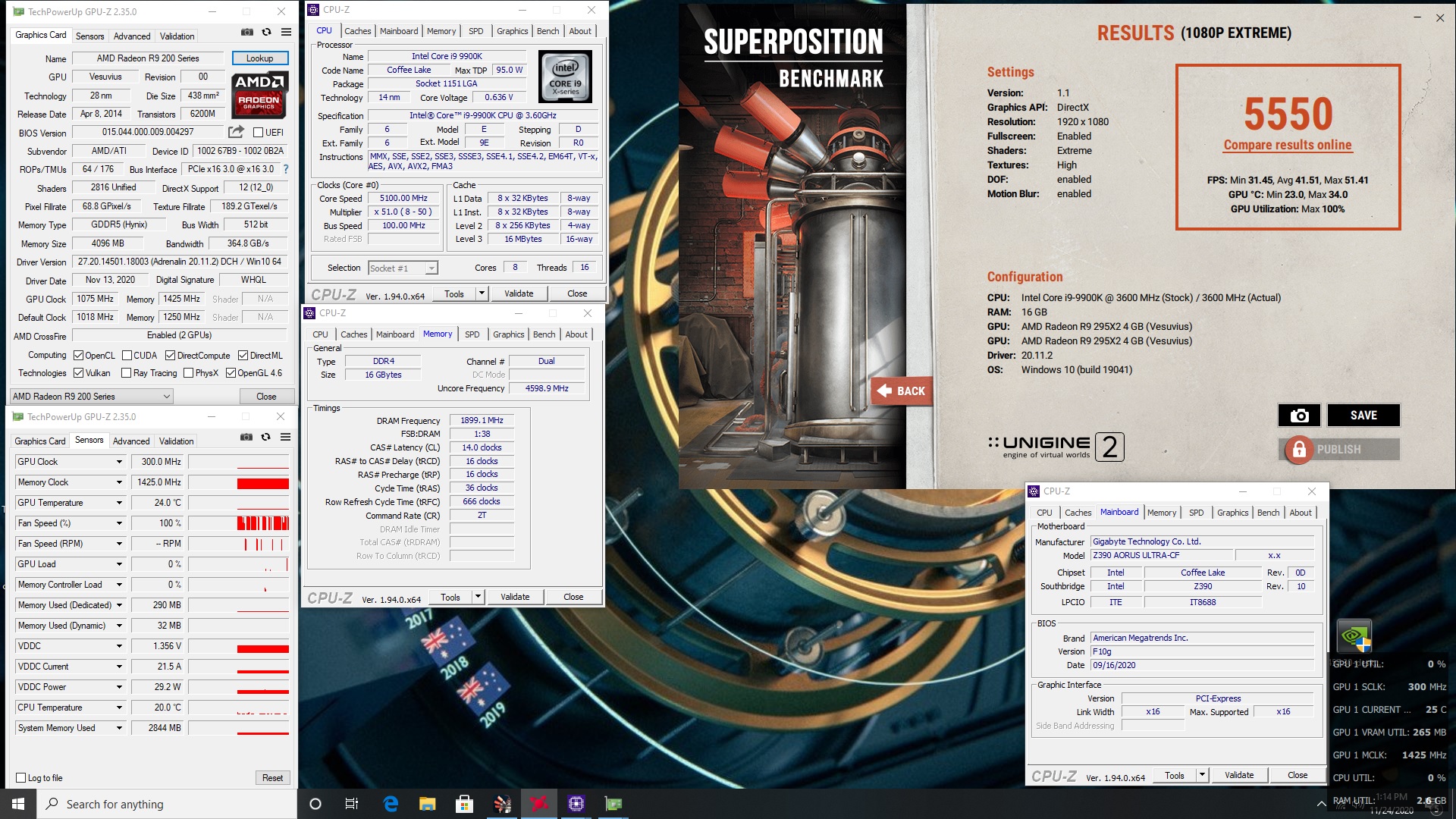The image size is (1456, 819).
Task: Open Graphics tab in CPU-Z CPU window
Action: [x=513, y=31]
